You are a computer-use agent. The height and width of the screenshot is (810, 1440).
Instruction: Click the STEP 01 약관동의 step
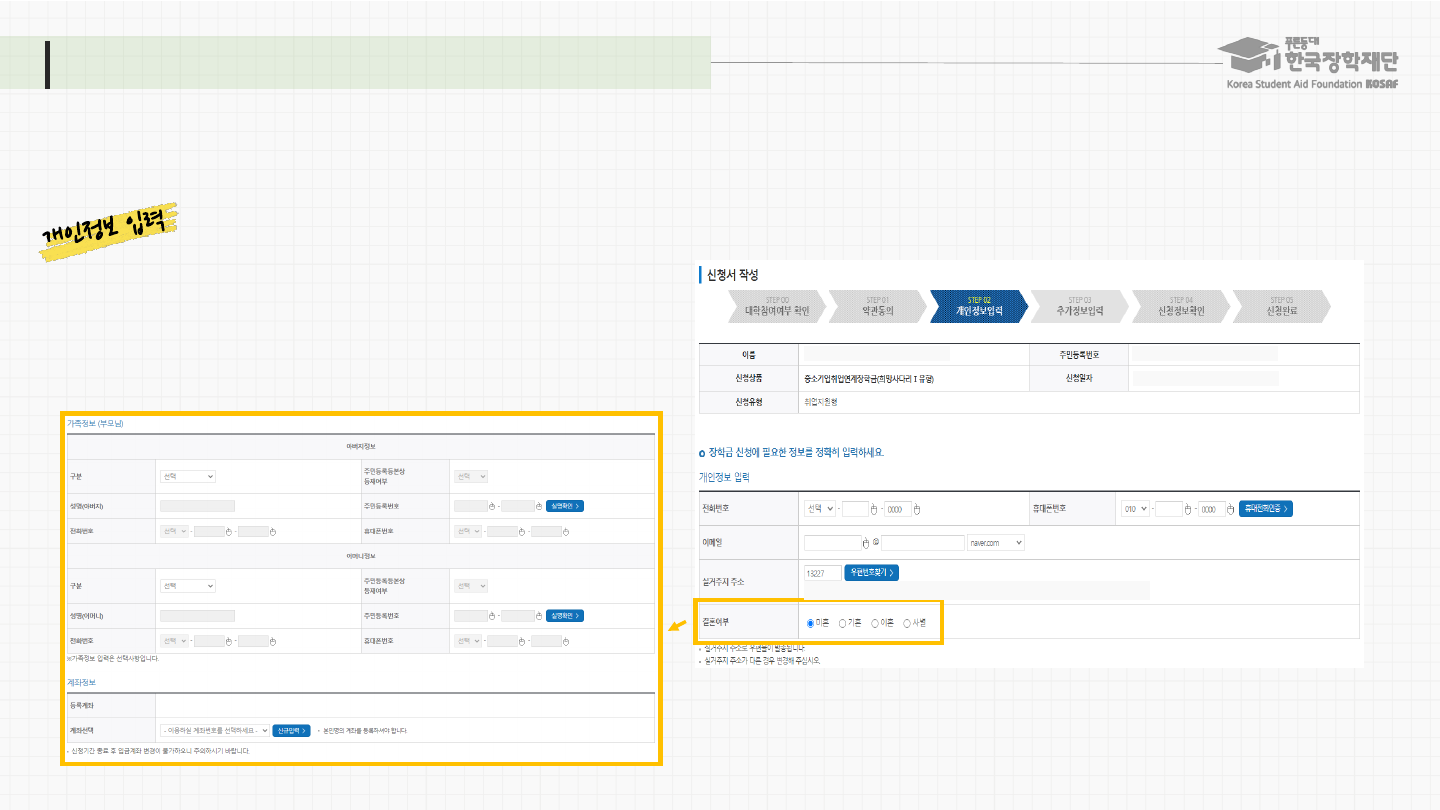coord(877,306)
